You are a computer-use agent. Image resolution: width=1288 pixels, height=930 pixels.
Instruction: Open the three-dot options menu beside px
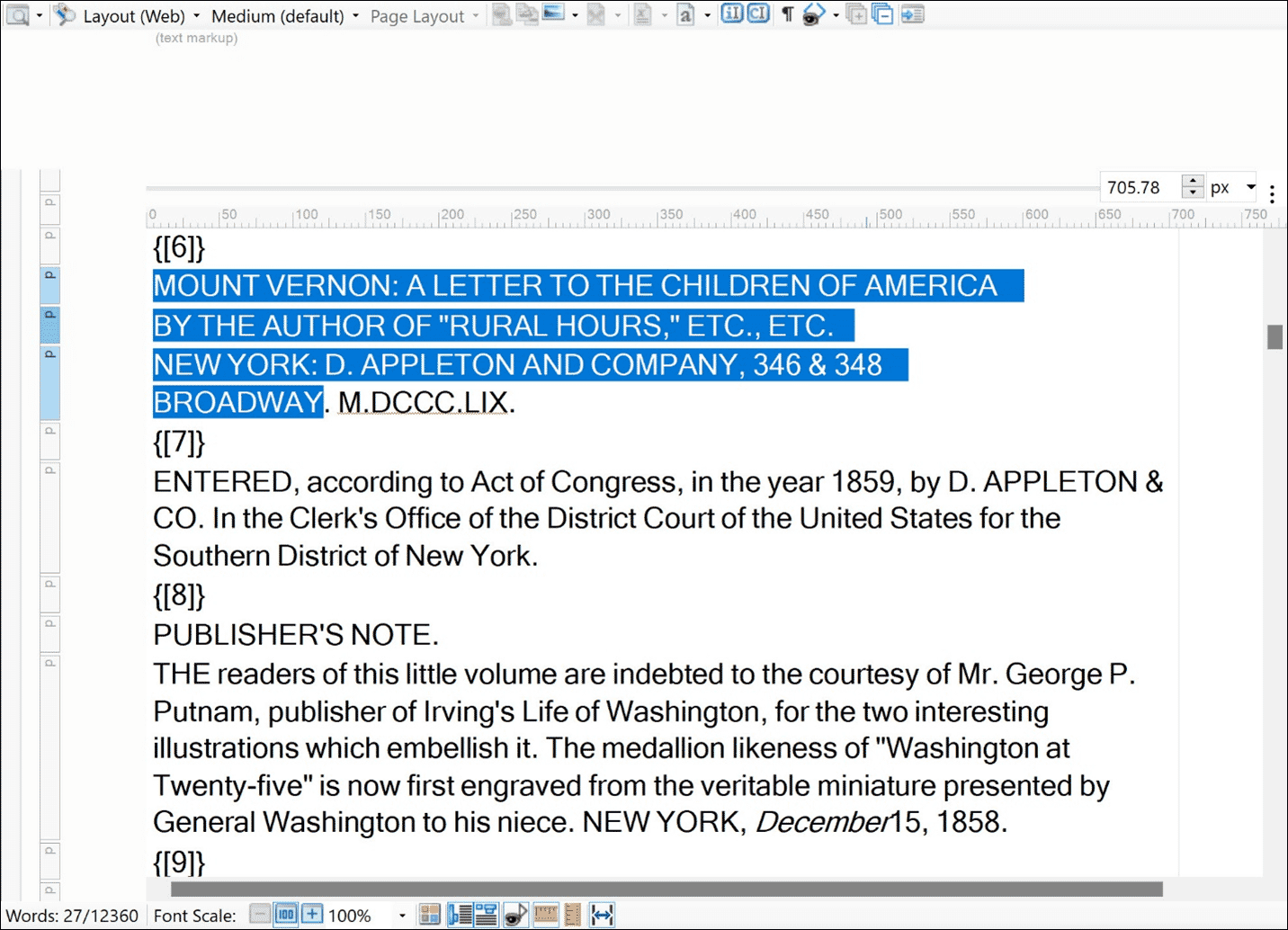1272,193
